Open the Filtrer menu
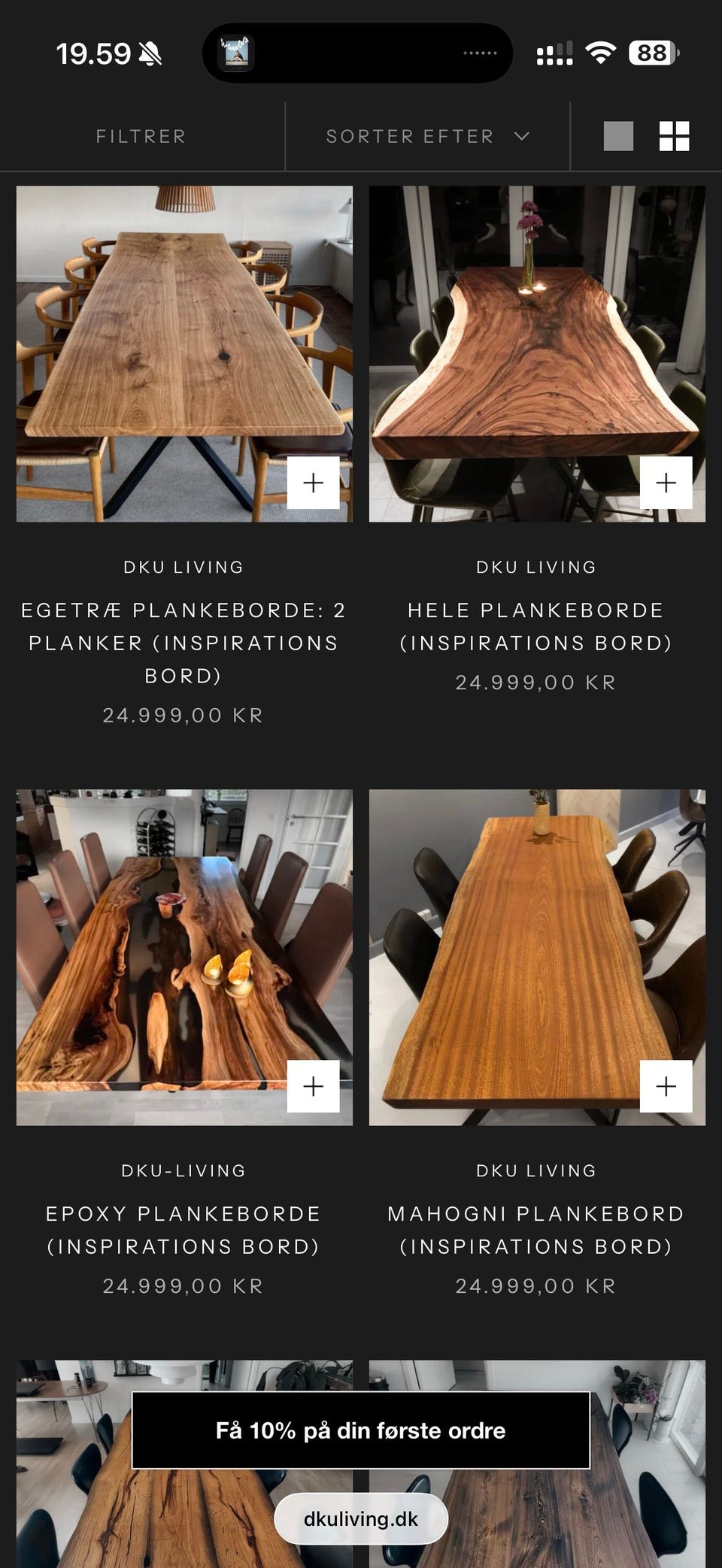722x1568 pixels. coord(141,136)
